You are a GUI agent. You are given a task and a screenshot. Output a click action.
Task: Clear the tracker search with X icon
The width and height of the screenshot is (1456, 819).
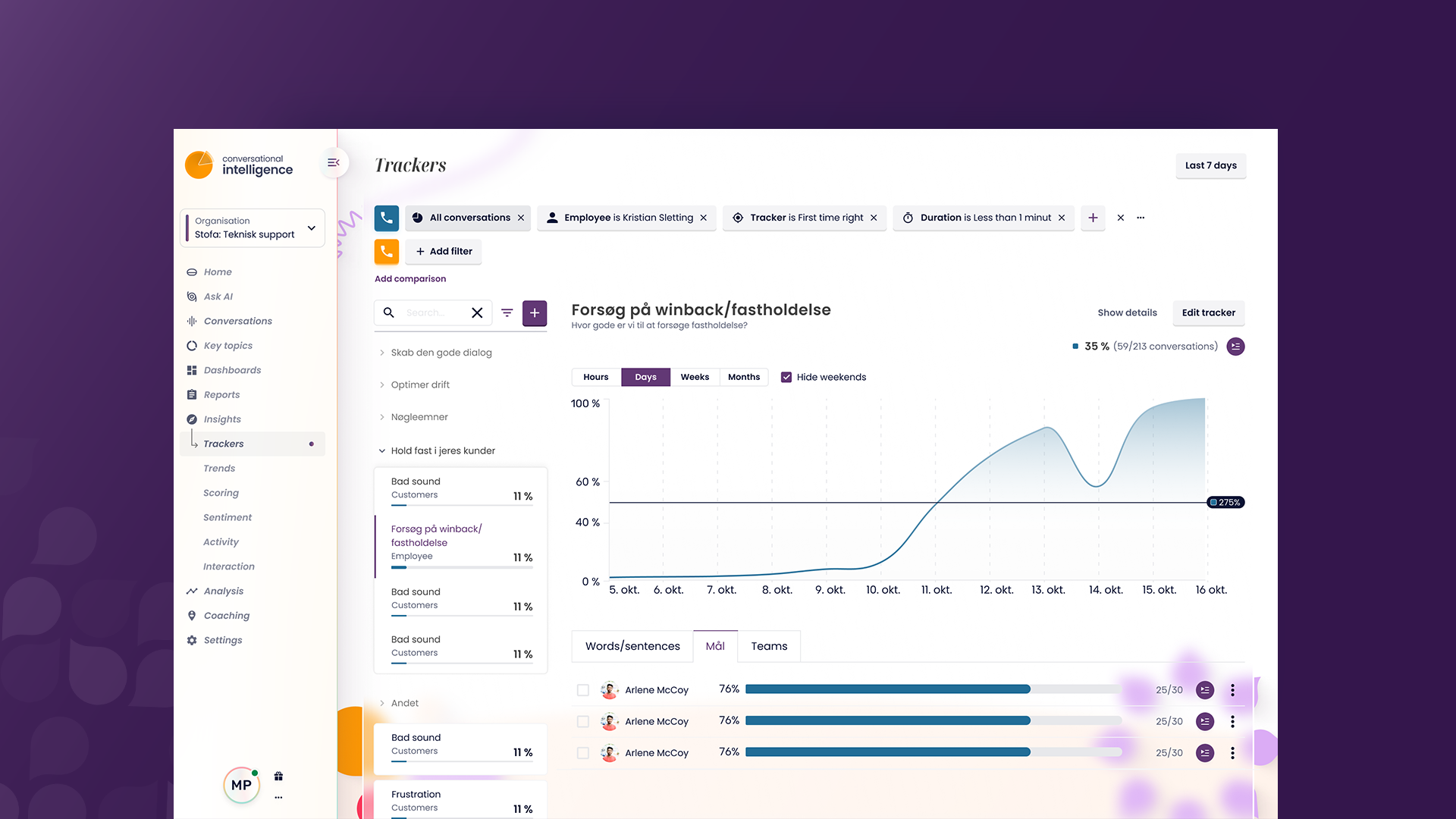pyautogui.click(x=477, y=312)
